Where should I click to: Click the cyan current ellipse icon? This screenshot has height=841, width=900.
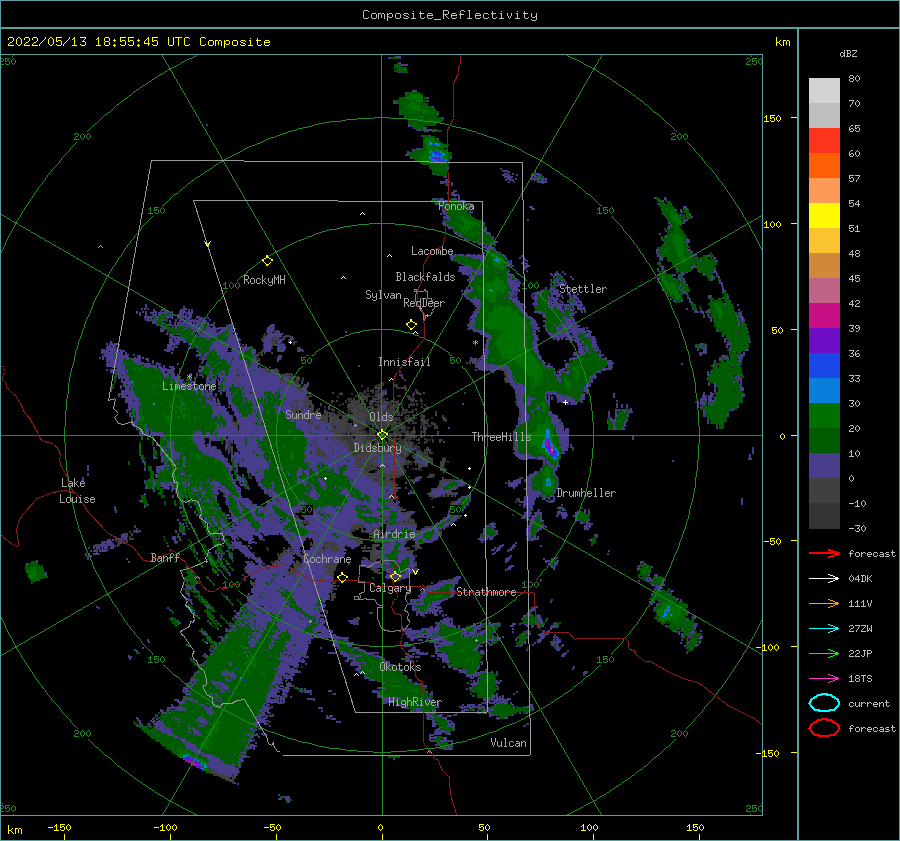coord(824,703)
